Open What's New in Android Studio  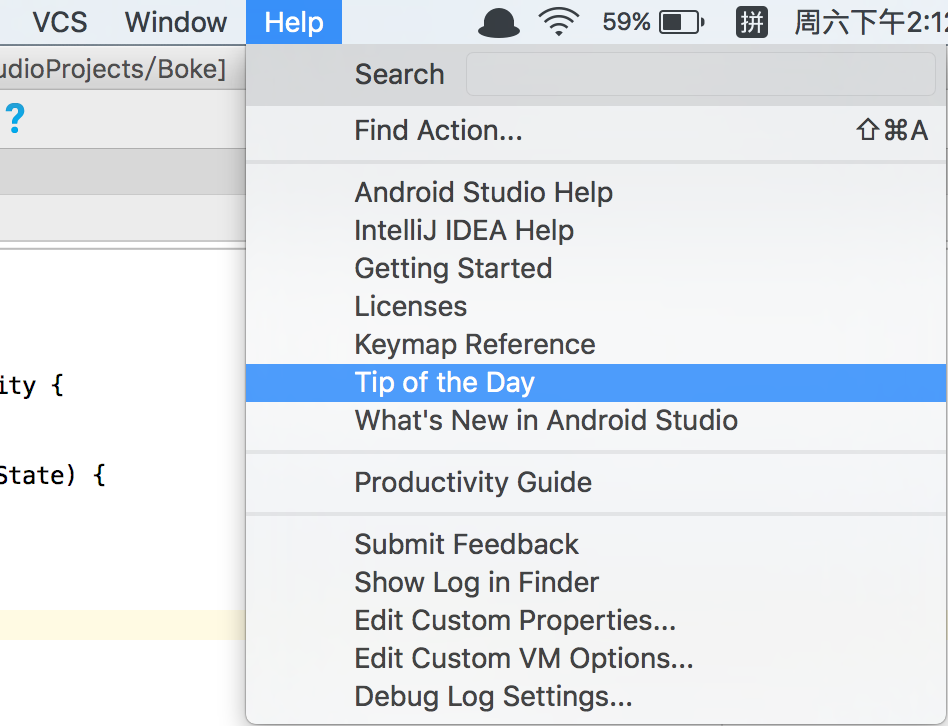[596, 421]
